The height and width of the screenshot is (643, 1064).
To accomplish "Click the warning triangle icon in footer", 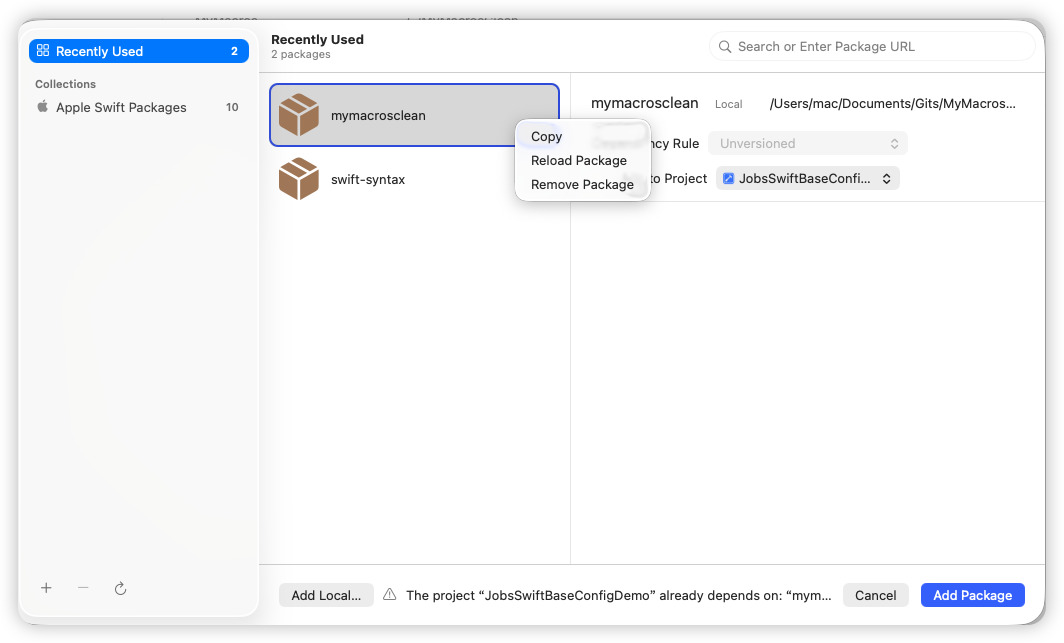I will click(390, 594).
